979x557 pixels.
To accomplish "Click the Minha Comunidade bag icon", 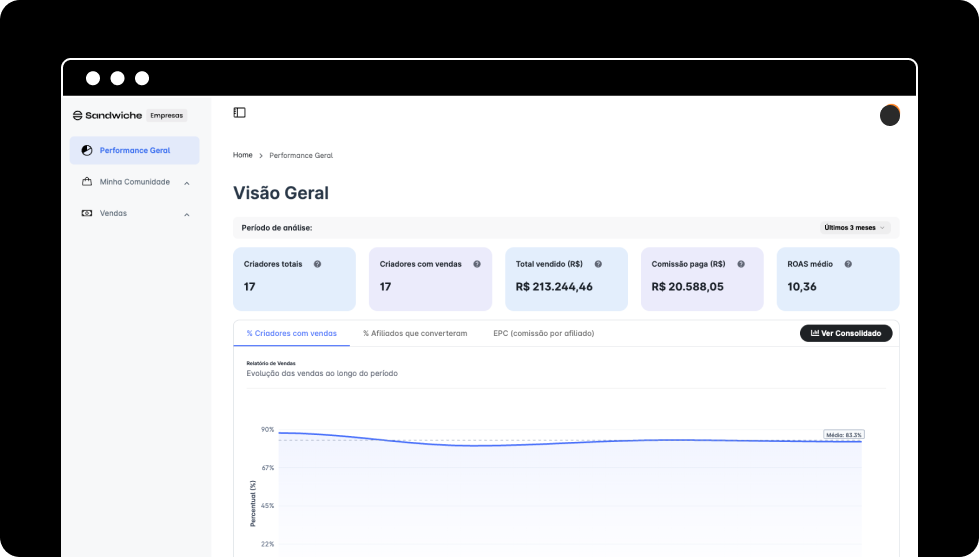I will 87,182.
